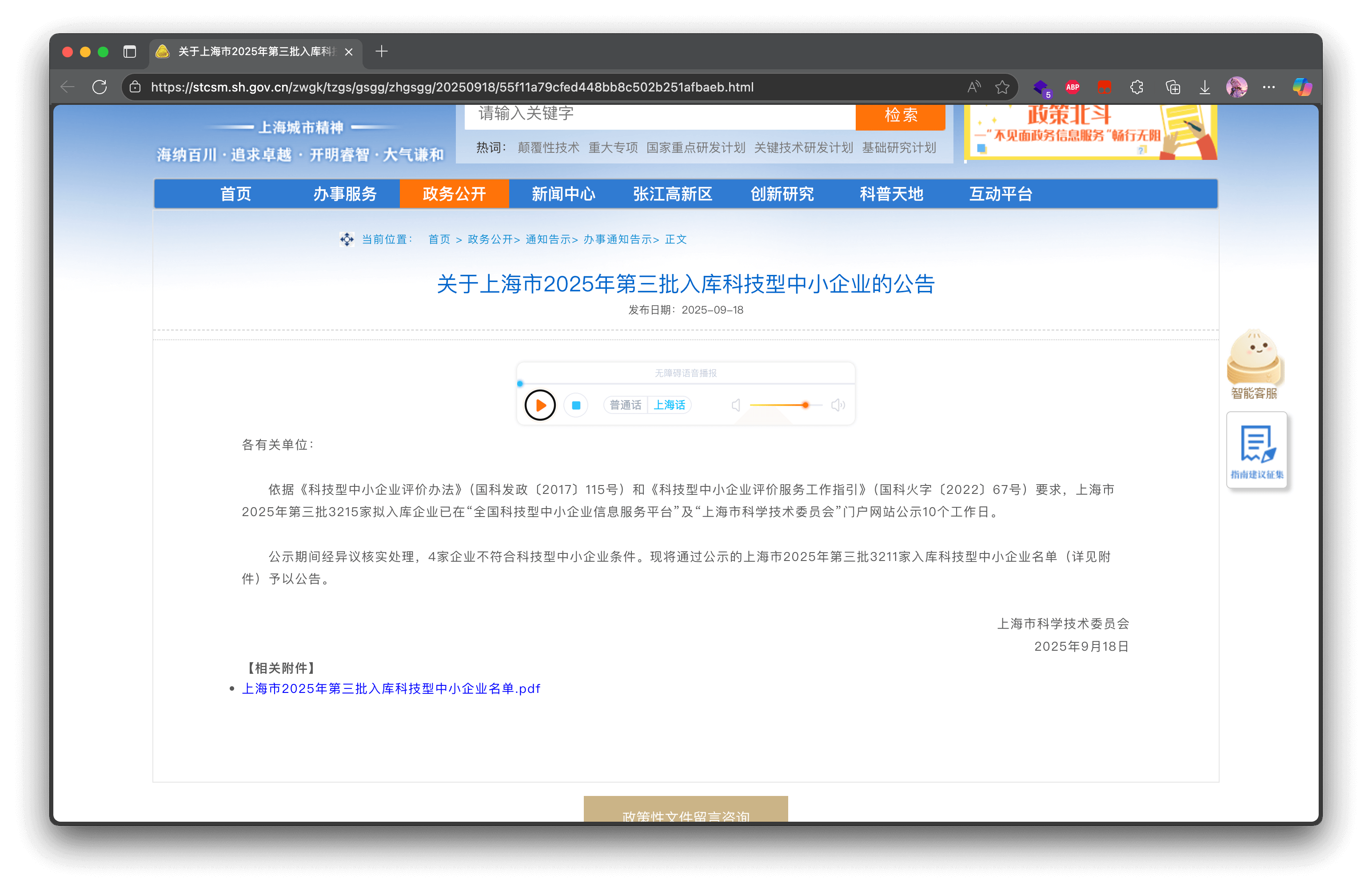
Task: Download the 上海市2025年第三批入库科技型中小企业名单 PDF
Action: pyautogui.click(x=391, y=688)
